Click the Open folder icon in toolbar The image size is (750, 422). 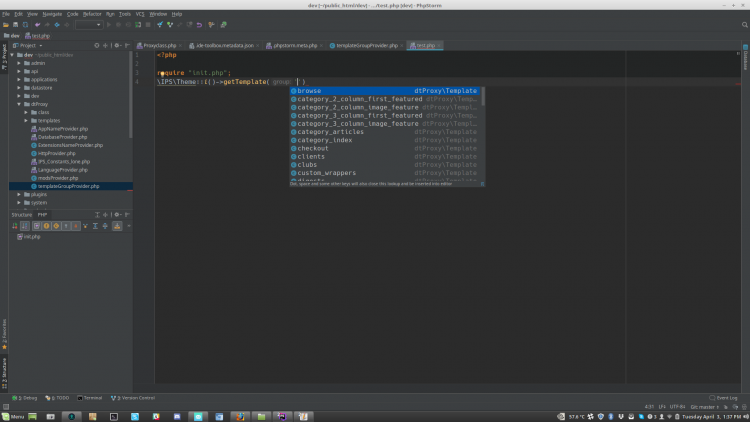click(5, 24)
